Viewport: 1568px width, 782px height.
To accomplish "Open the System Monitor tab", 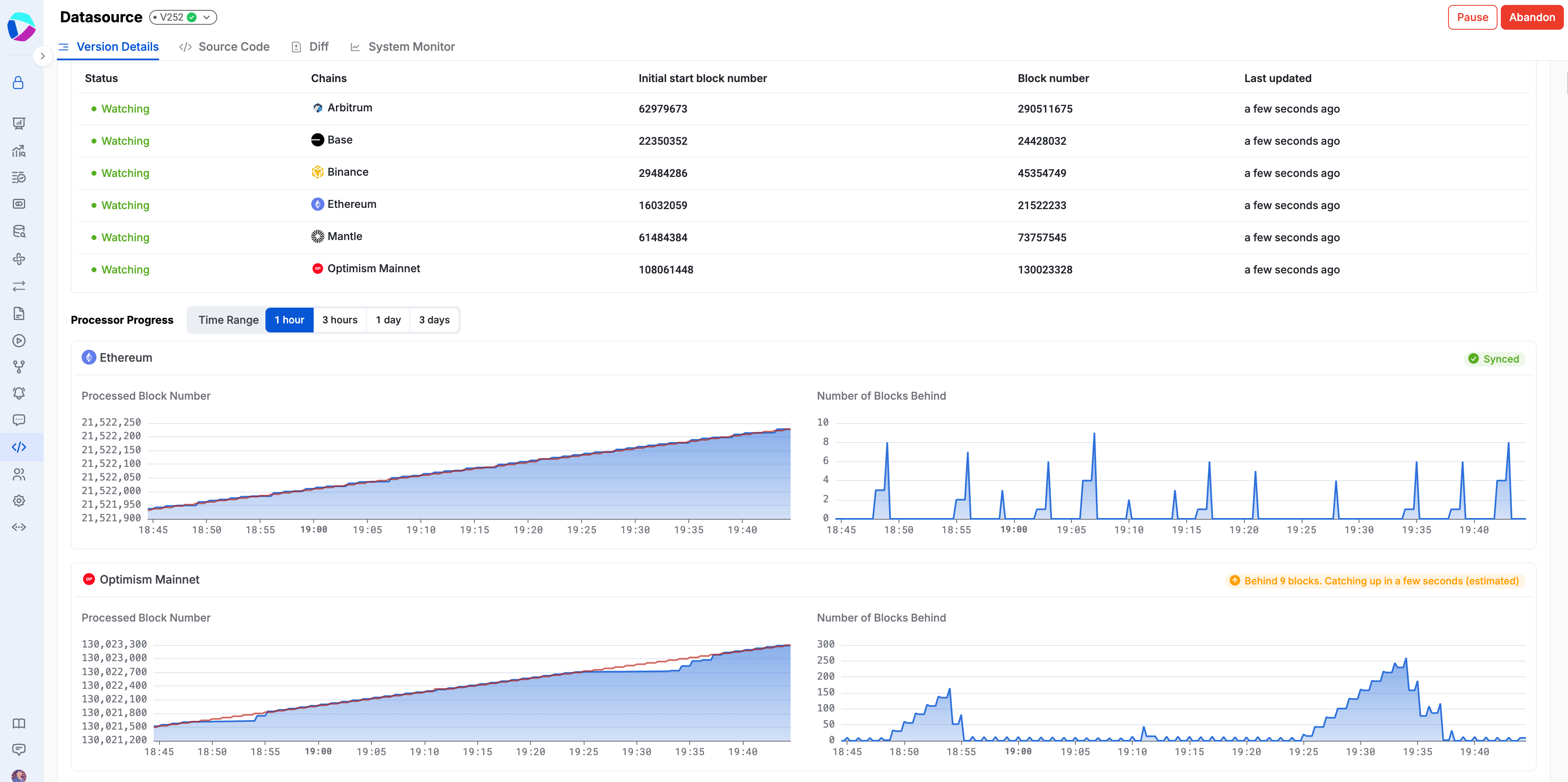I will pos(402,47).
